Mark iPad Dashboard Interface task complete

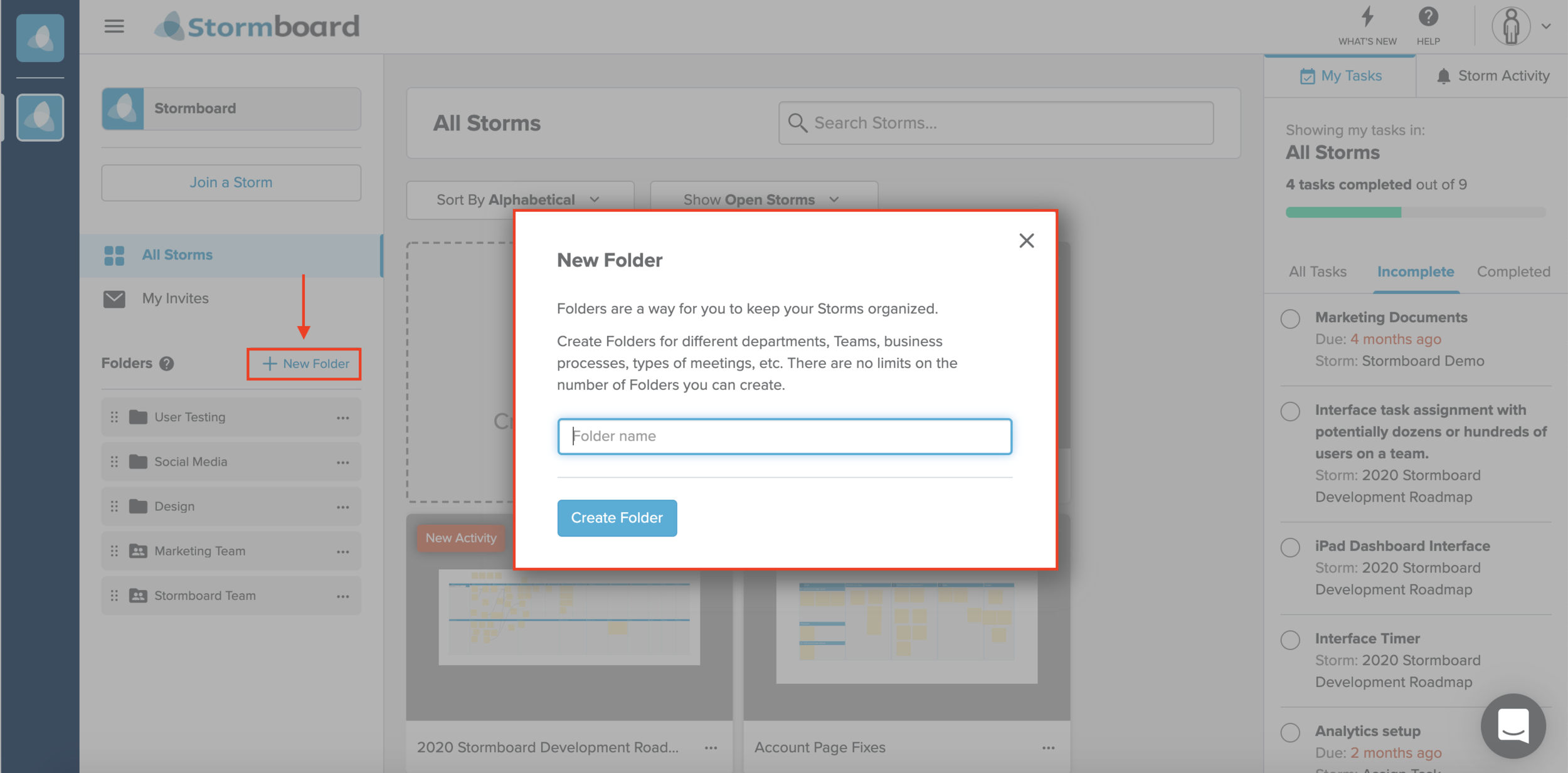[1290, 547]
